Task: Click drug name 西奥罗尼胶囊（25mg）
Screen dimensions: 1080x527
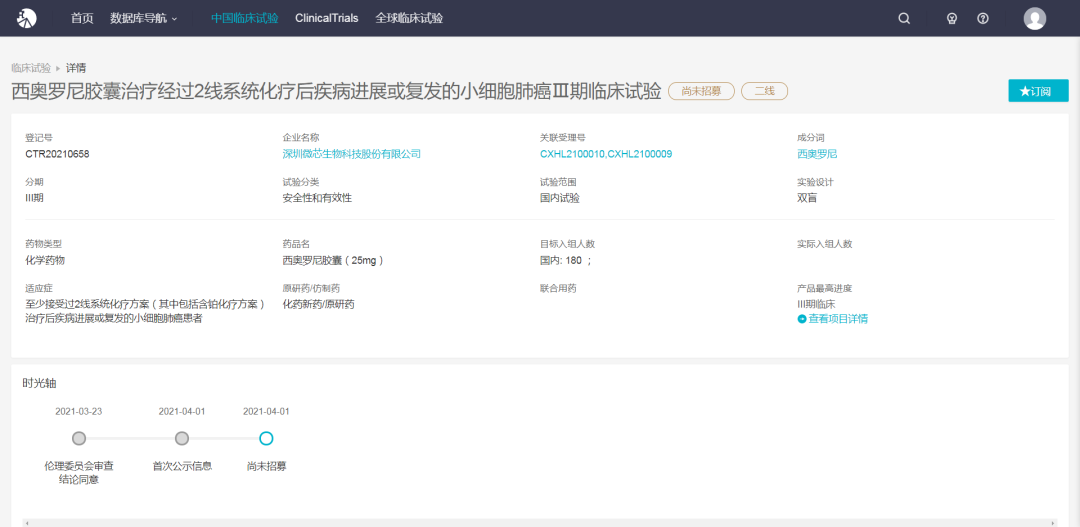Action: (333, 260)
